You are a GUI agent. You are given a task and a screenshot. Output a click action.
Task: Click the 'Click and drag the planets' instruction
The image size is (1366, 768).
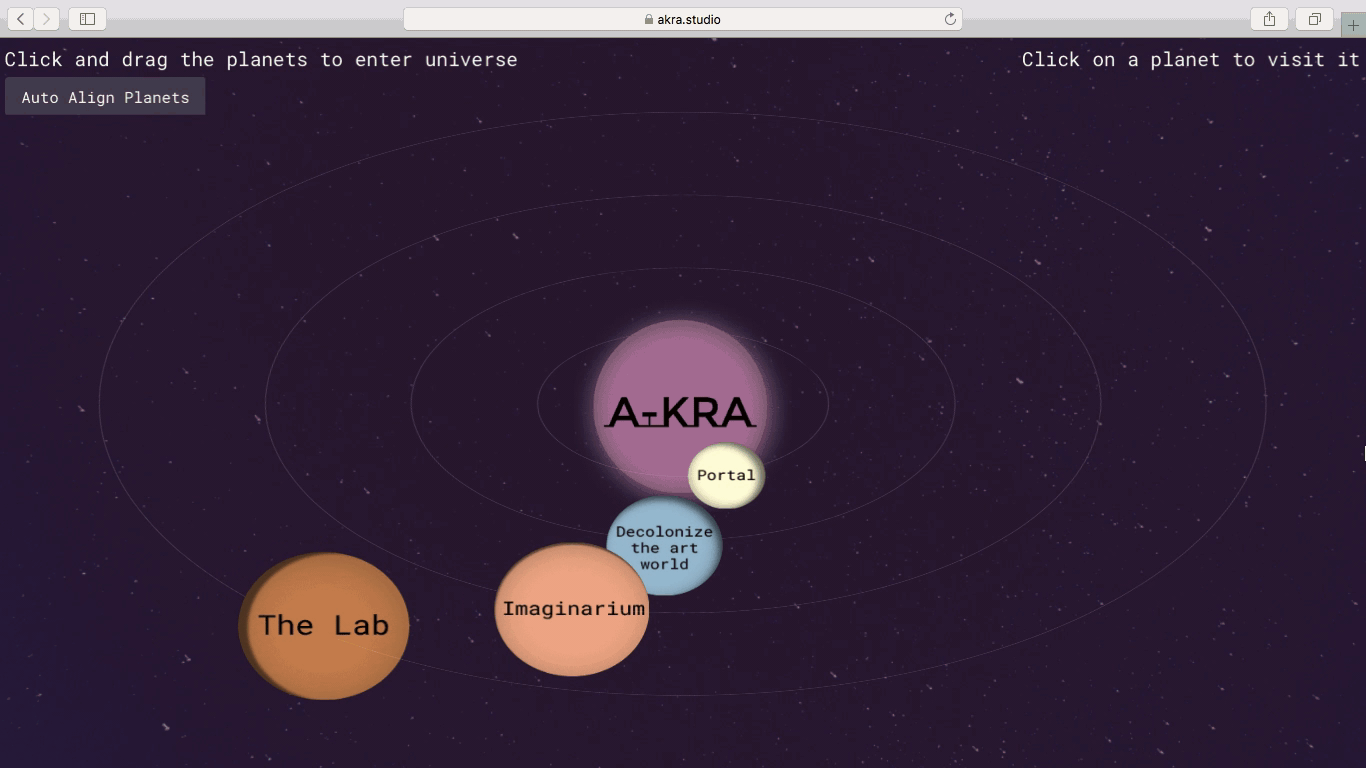pos(260,60)
